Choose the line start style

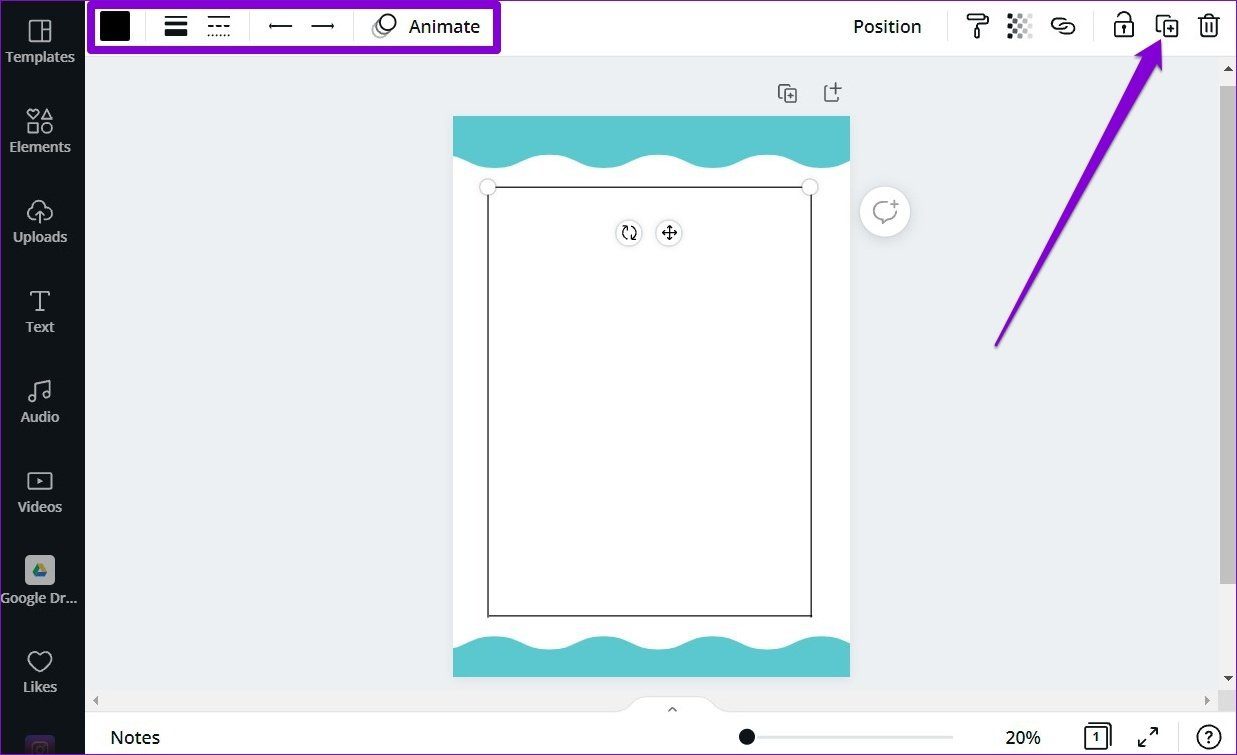coord(281,26)
